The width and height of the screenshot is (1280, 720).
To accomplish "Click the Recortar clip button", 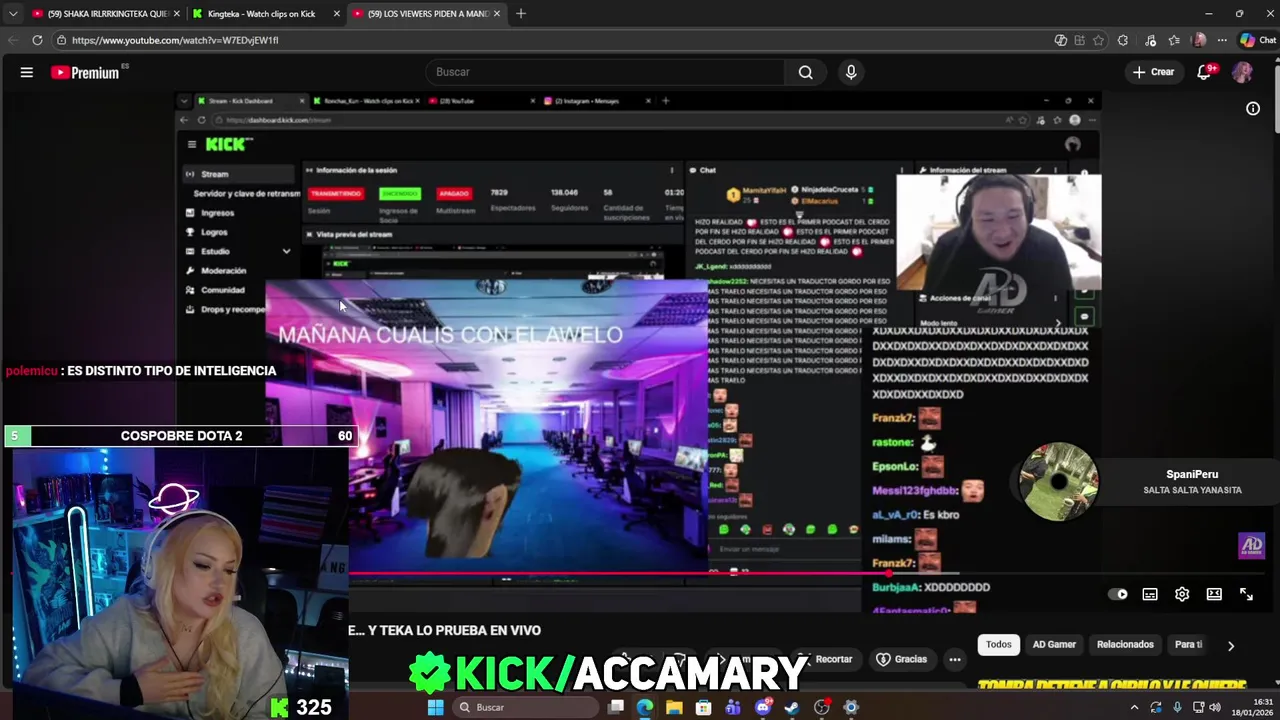I will [825, 659].
